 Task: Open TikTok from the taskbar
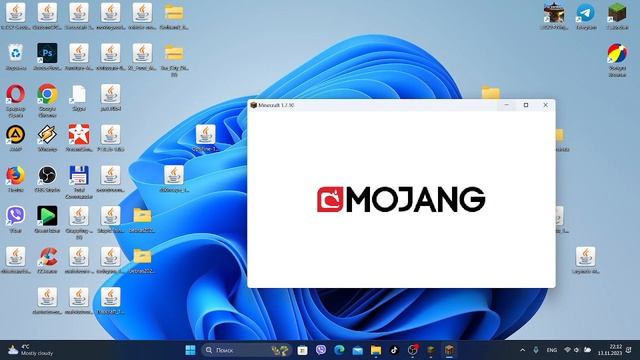click(394, 350)
